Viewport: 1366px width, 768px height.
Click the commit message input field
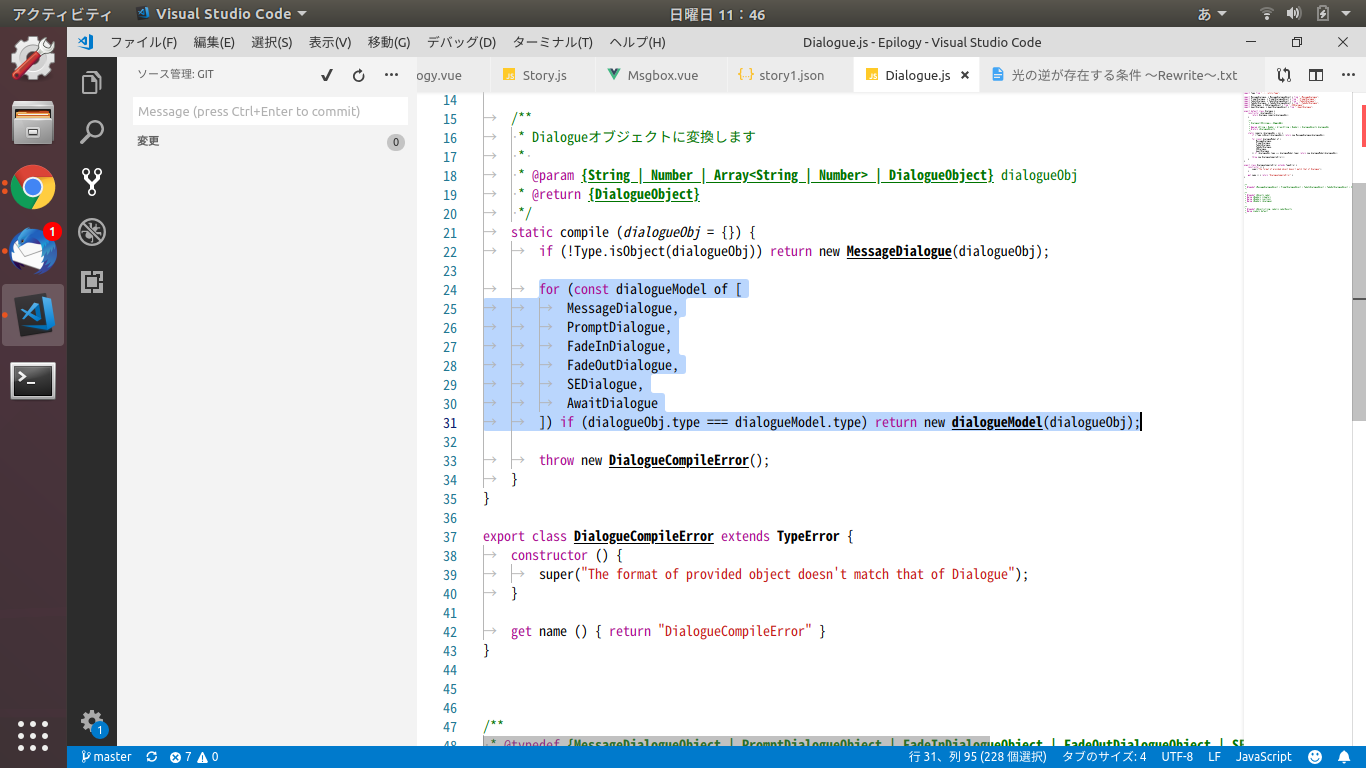pyautogui.click(x=270, y=111)
